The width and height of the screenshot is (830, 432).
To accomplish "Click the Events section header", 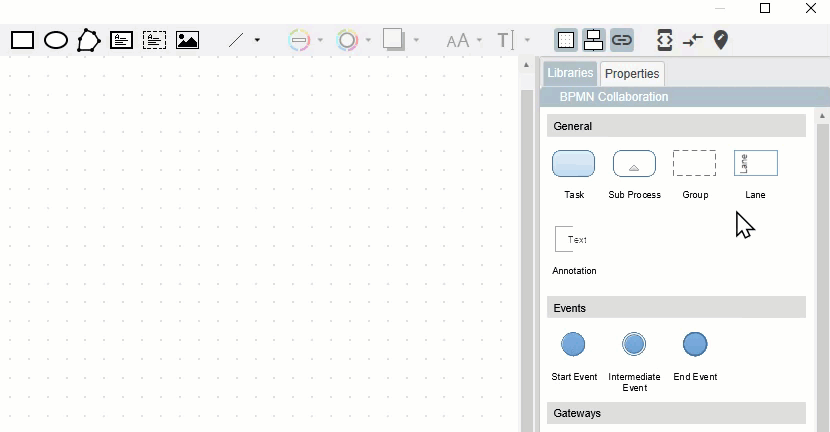I will click(x=676, y=308).
